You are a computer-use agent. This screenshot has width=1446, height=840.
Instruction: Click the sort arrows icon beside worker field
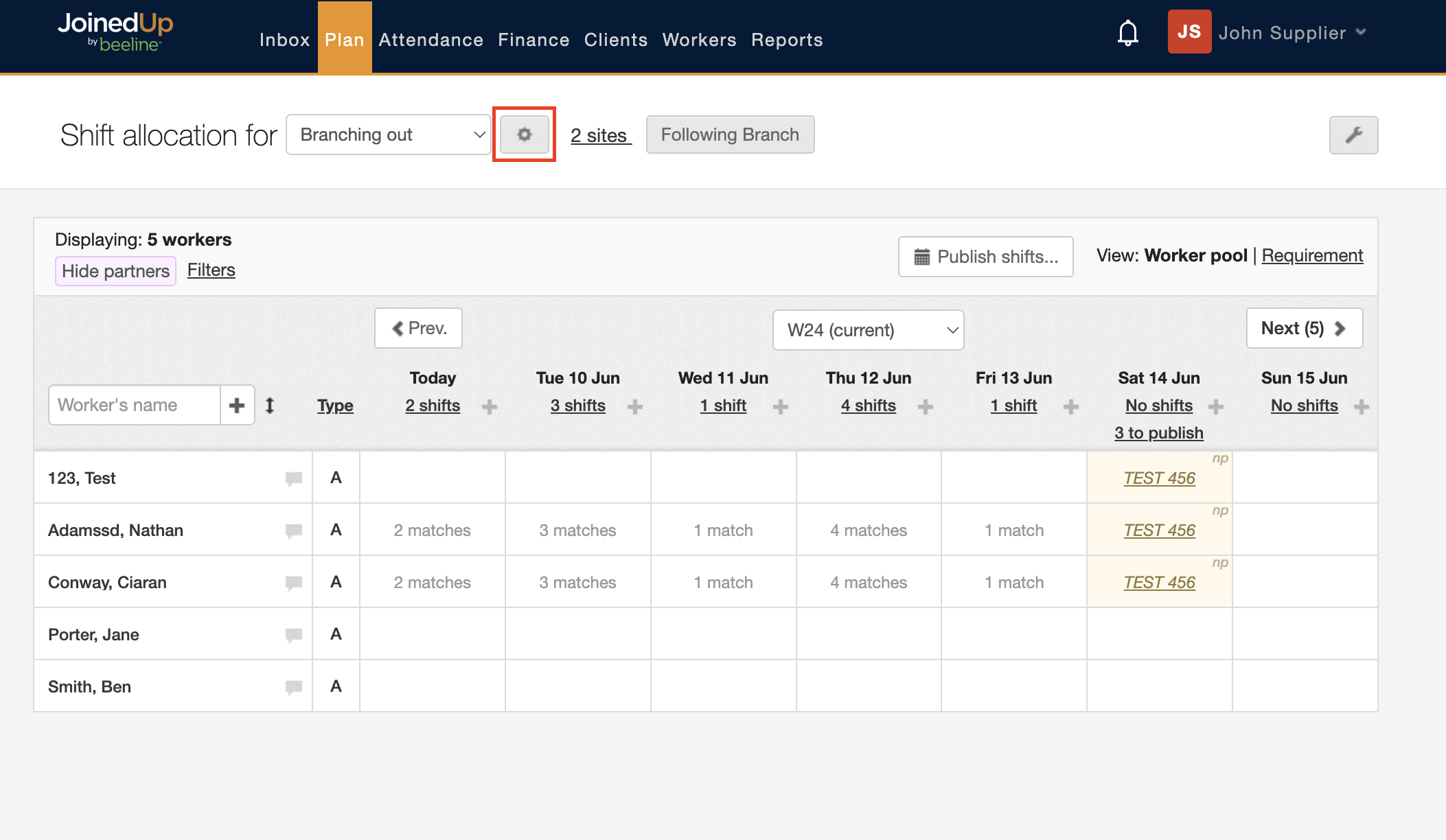270,406
